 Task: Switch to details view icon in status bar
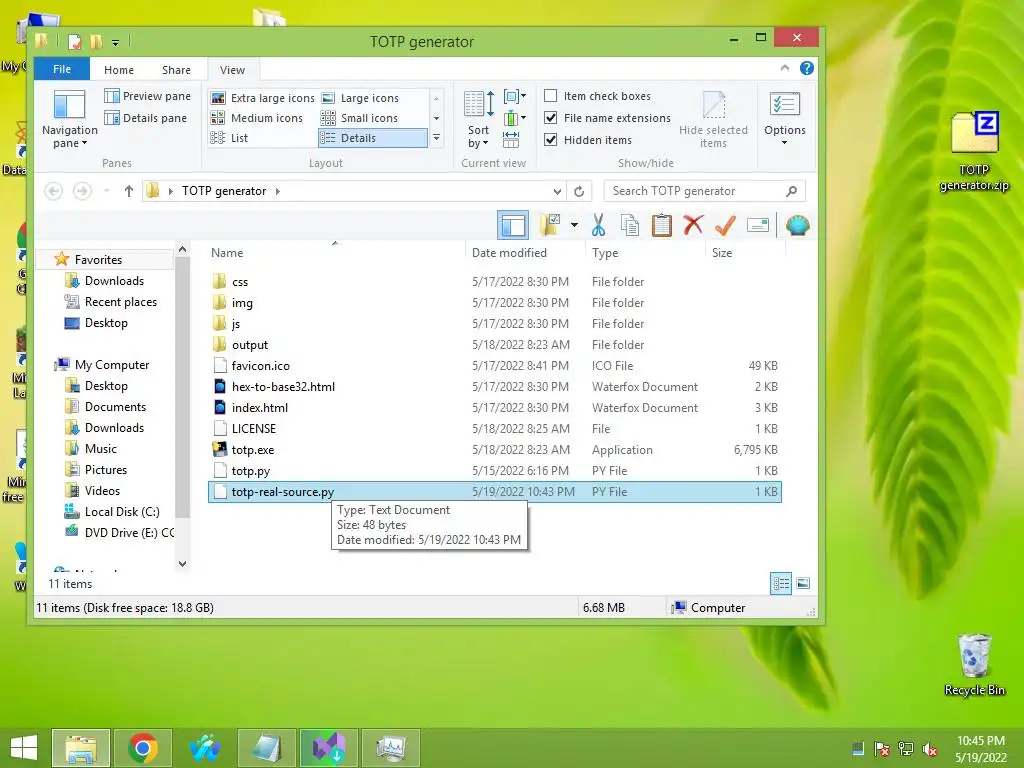tap(781, 583)
